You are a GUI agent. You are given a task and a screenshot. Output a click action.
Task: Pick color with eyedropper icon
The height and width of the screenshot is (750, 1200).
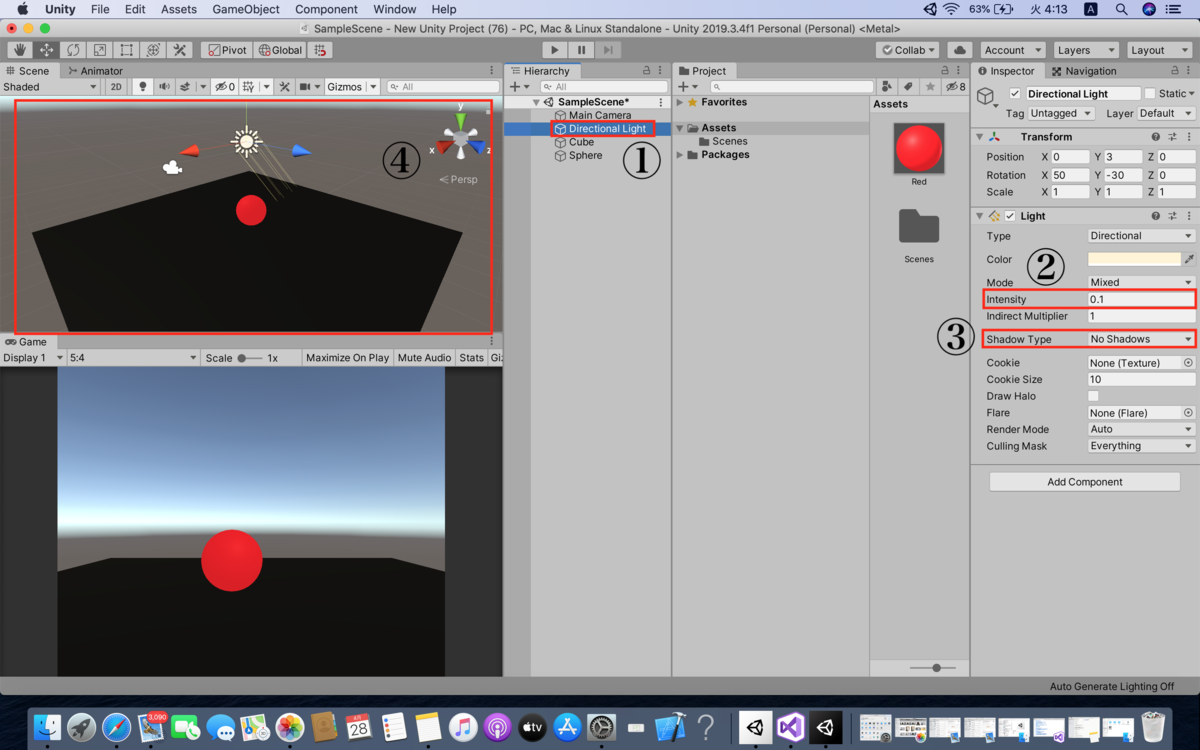[x=1189, y=259]
